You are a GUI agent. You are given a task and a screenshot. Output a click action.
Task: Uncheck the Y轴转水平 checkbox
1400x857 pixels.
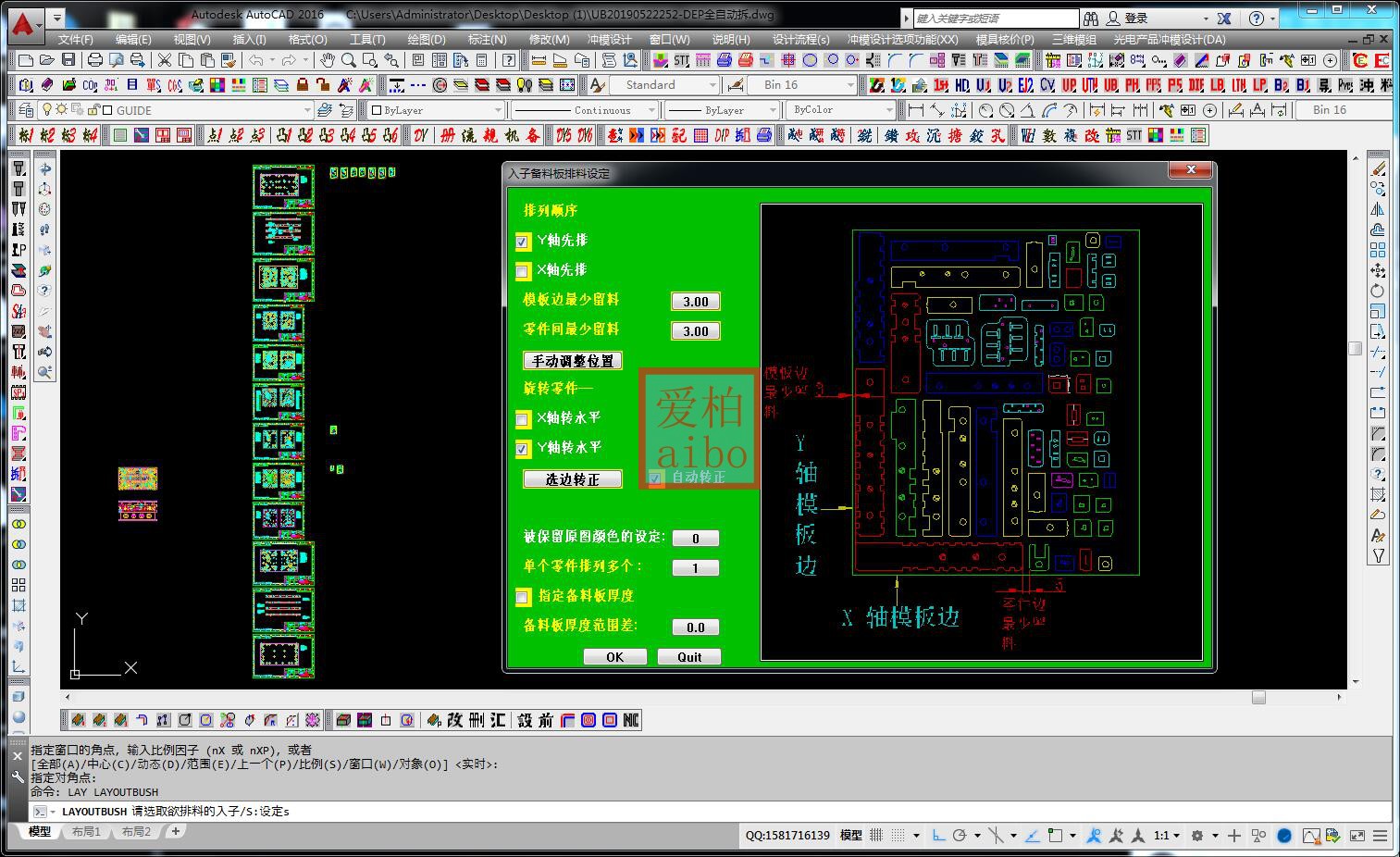point(522,449)
